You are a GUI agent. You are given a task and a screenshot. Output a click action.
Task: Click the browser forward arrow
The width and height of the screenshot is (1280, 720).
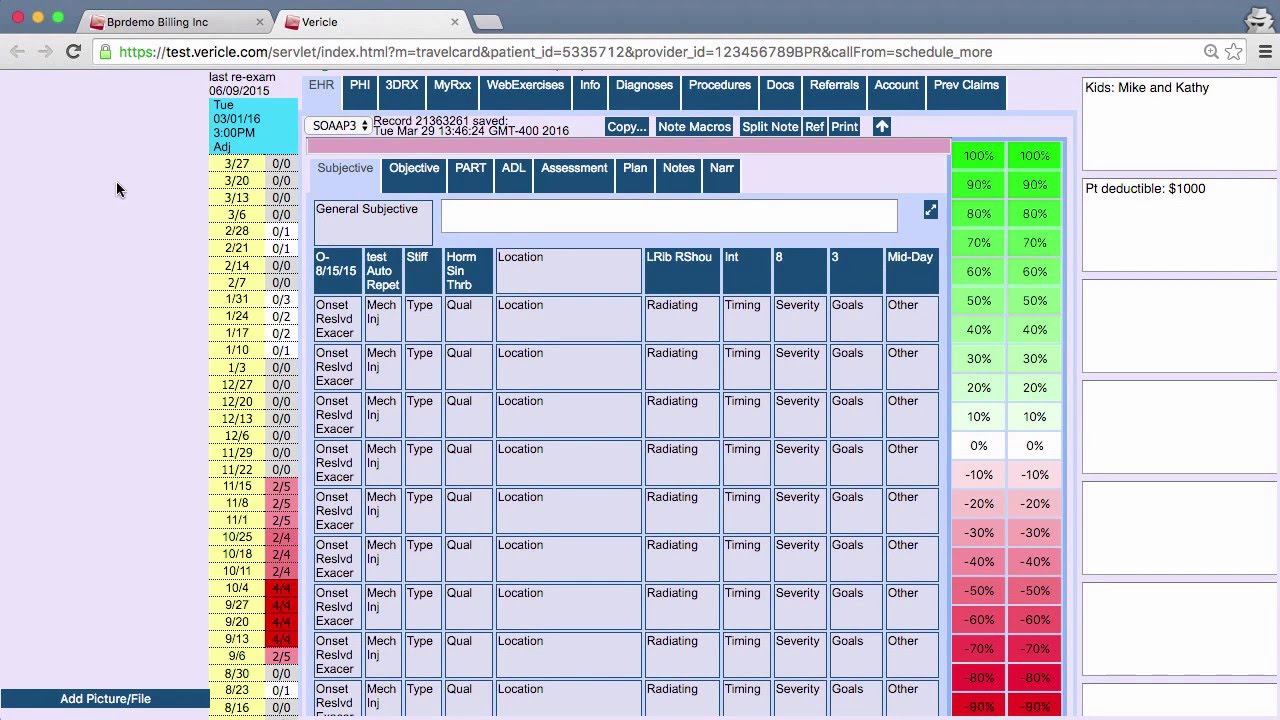[x=45, y=52]
